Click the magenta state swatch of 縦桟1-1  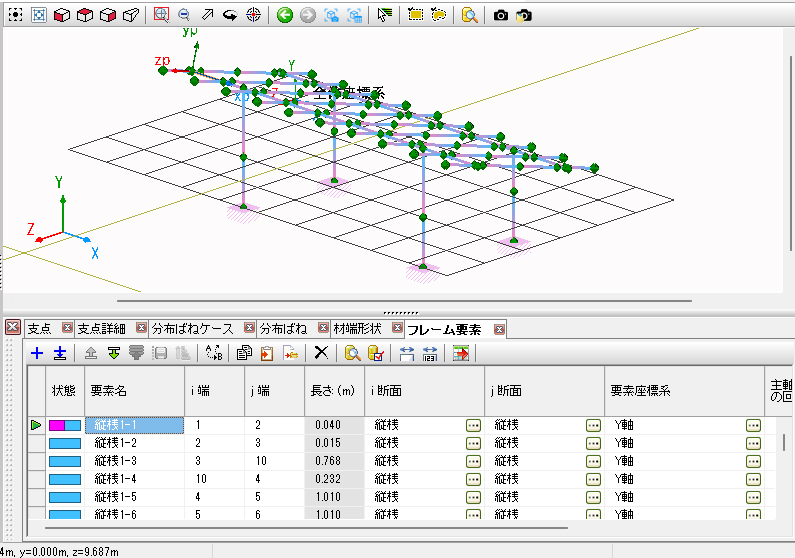tap(57, 425)
